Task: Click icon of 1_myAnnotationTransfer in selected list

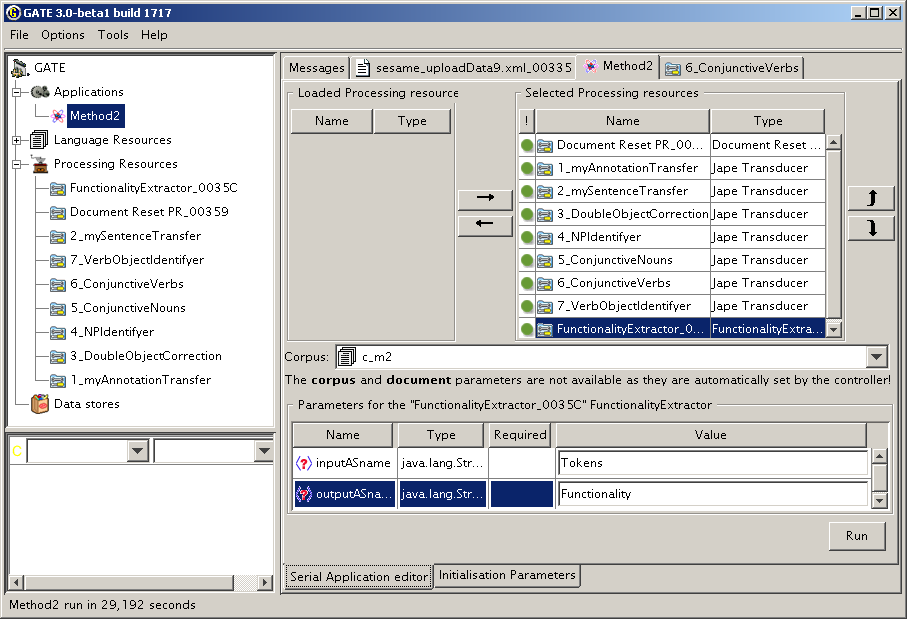Action: [x=544, y=168]
